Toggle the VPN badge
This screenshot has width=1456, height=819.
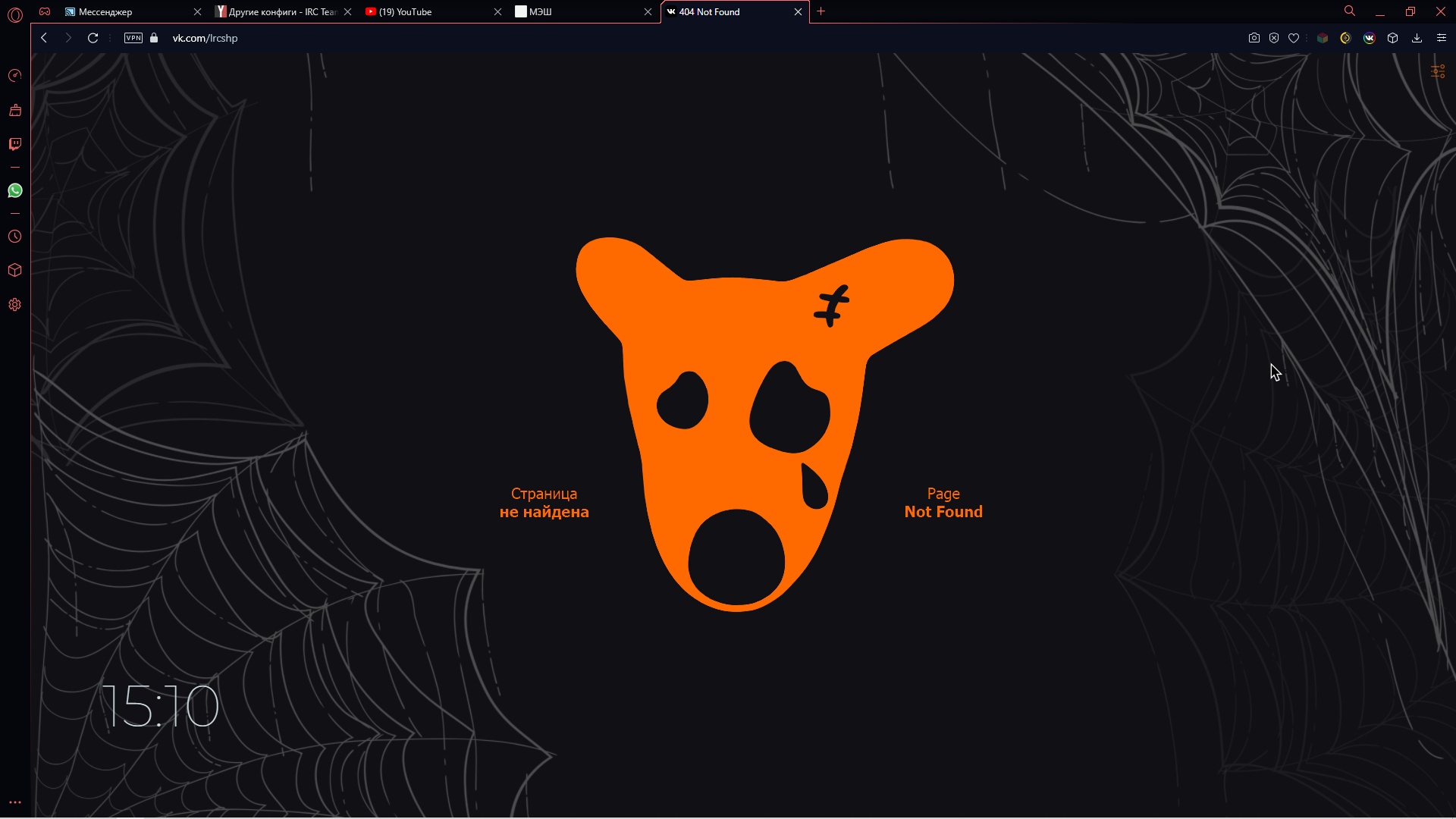click(133, 38)
